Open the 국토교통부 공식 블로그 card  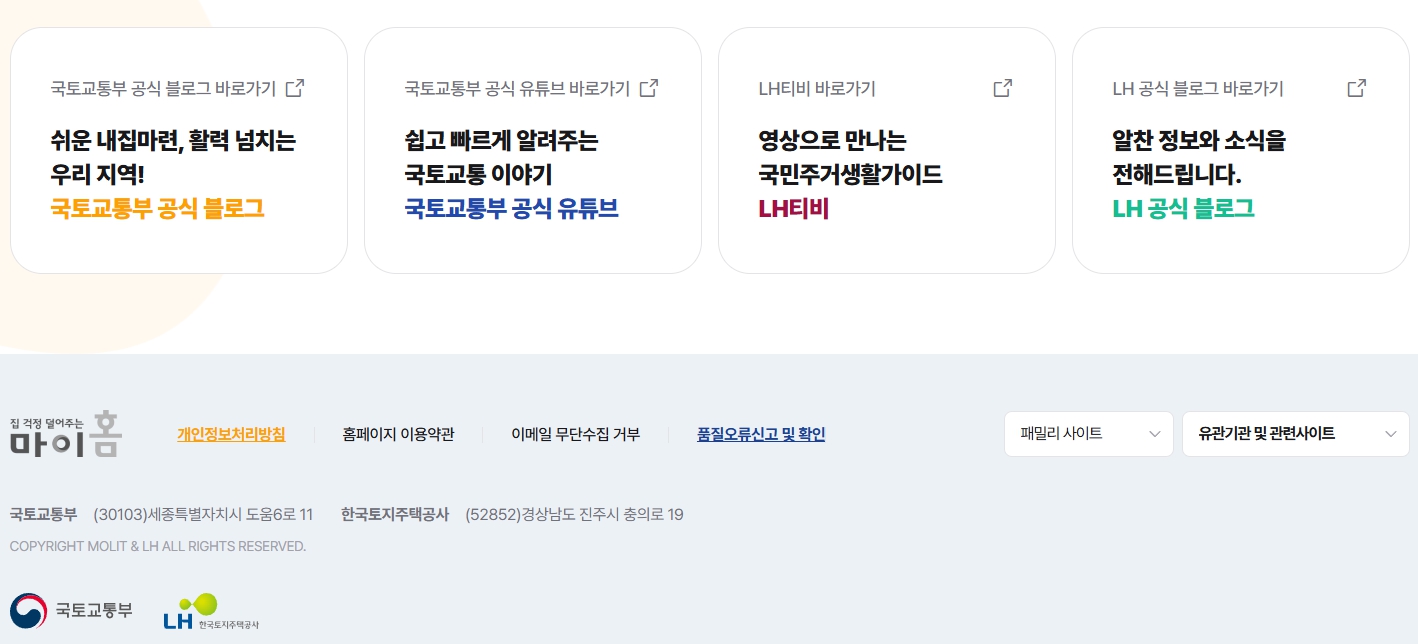point(179,150)
